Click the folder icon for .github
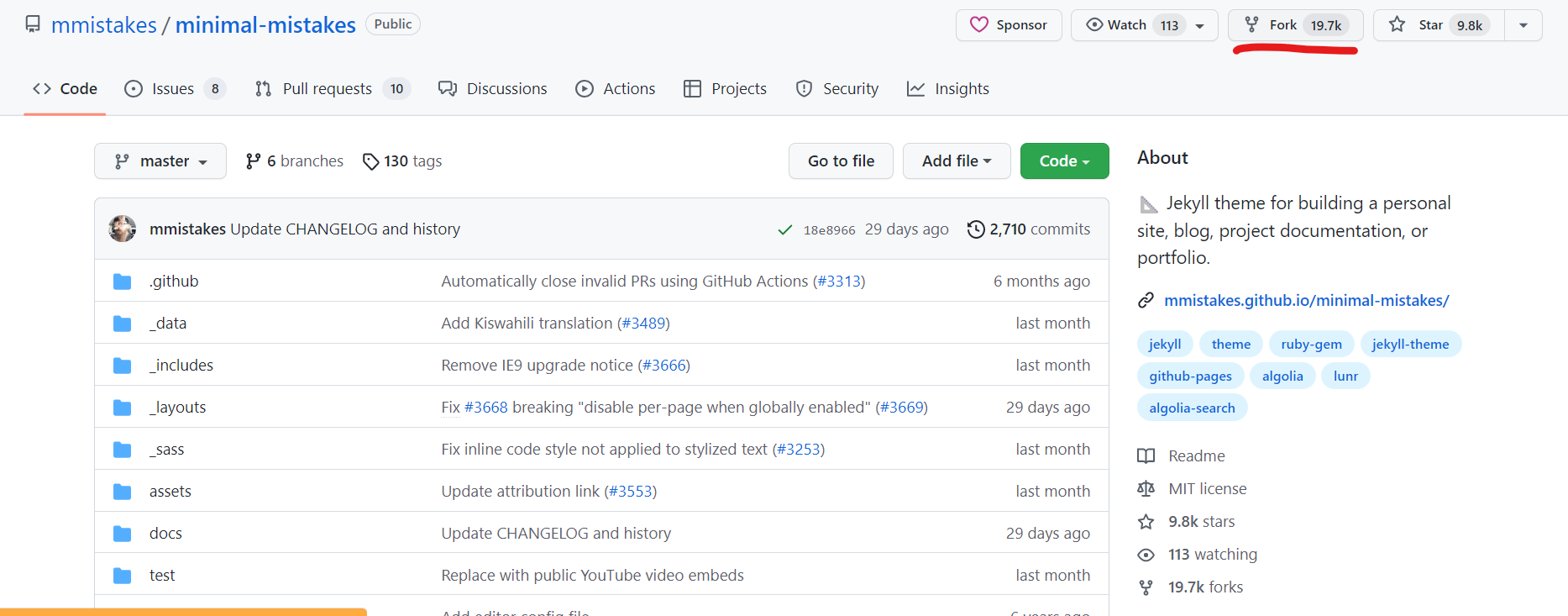 pos(123,282)
